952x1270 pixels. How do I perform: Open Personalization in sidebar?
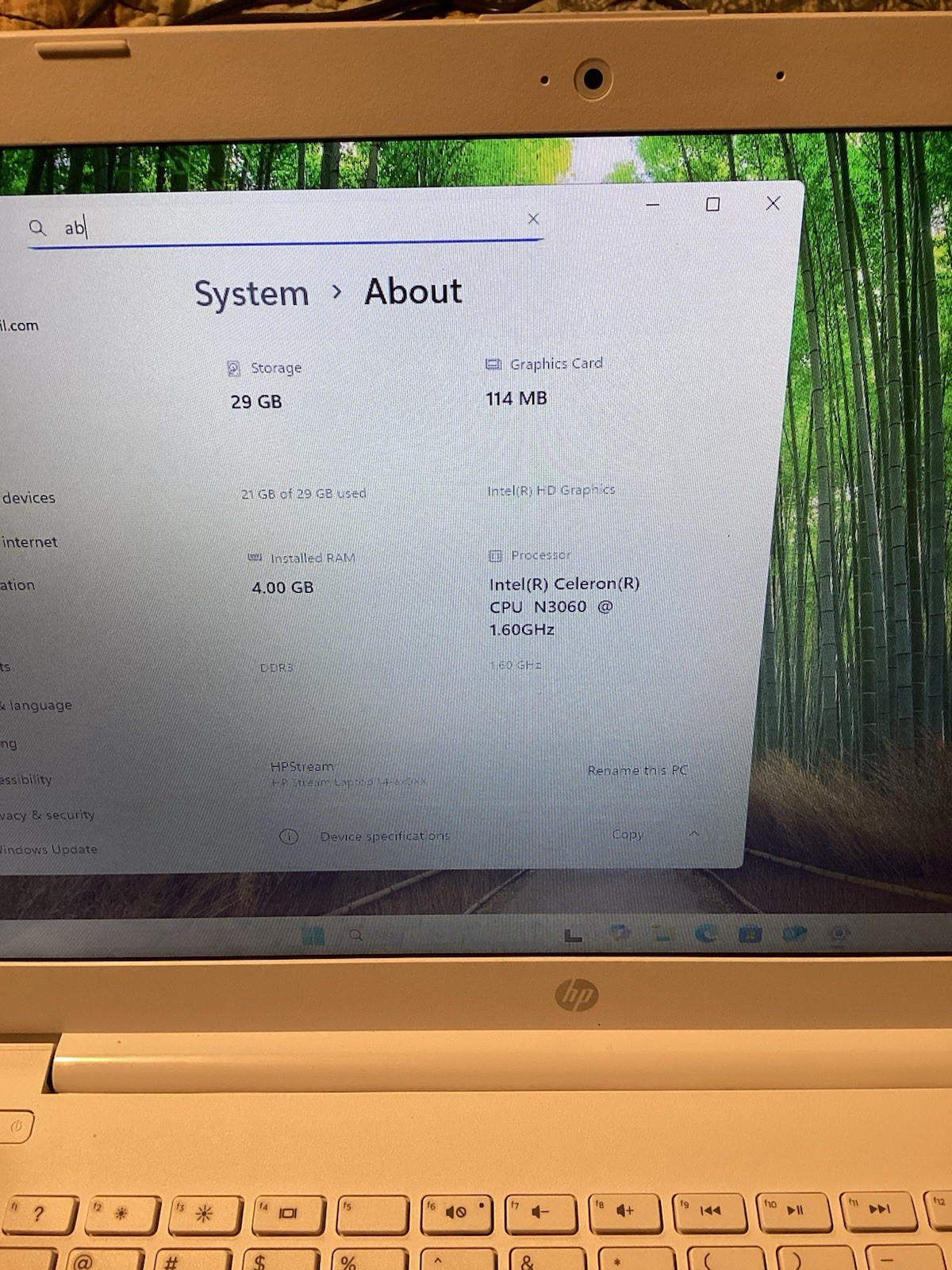coord(17,585)
